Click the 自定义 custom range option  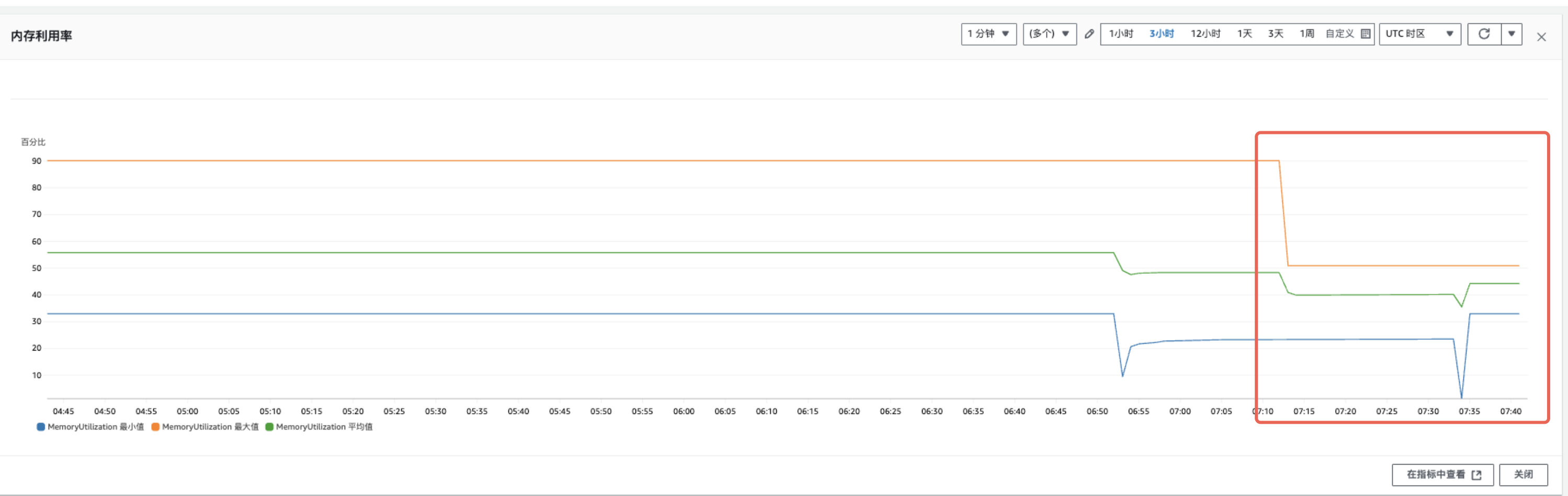coord(1339,34)
